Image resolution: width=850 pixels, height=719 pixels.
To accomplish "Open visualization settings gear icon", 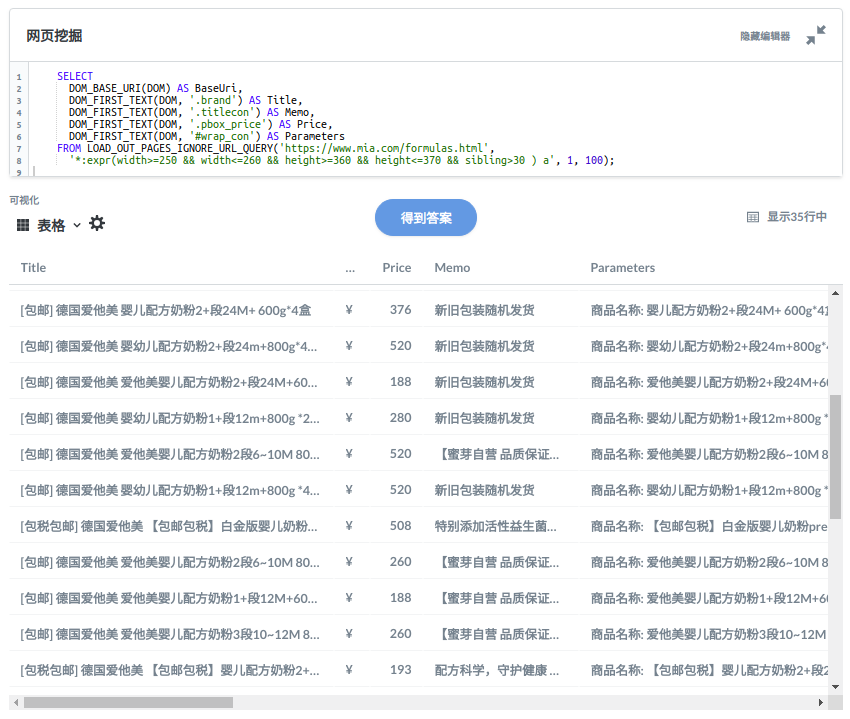I will coord(97,223).
